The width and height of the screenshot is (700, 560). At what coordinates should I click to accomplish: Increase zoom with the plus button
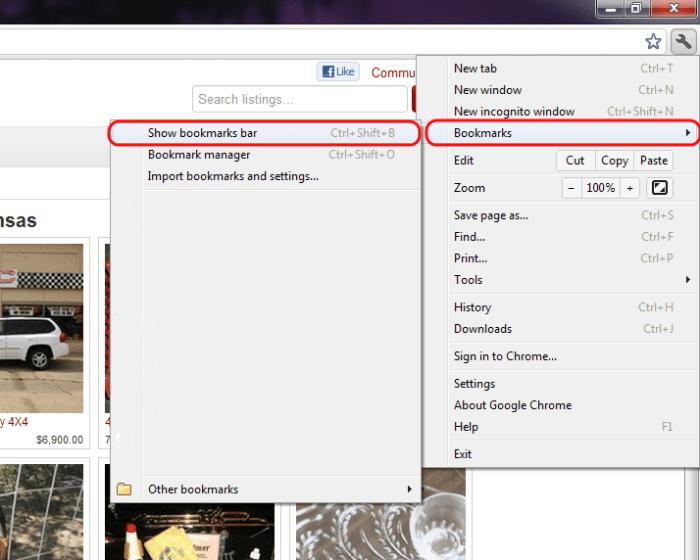(630, 188)
